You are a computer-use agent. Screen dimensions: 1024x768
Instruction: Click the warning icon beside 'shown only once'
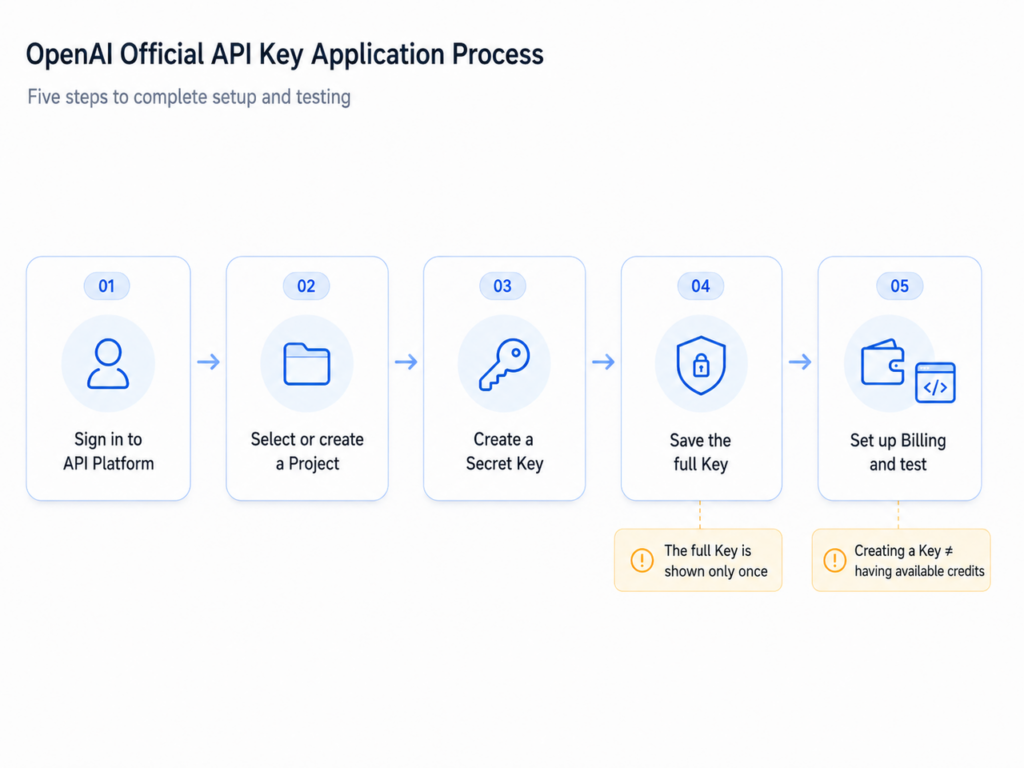(x=642, y=560)
